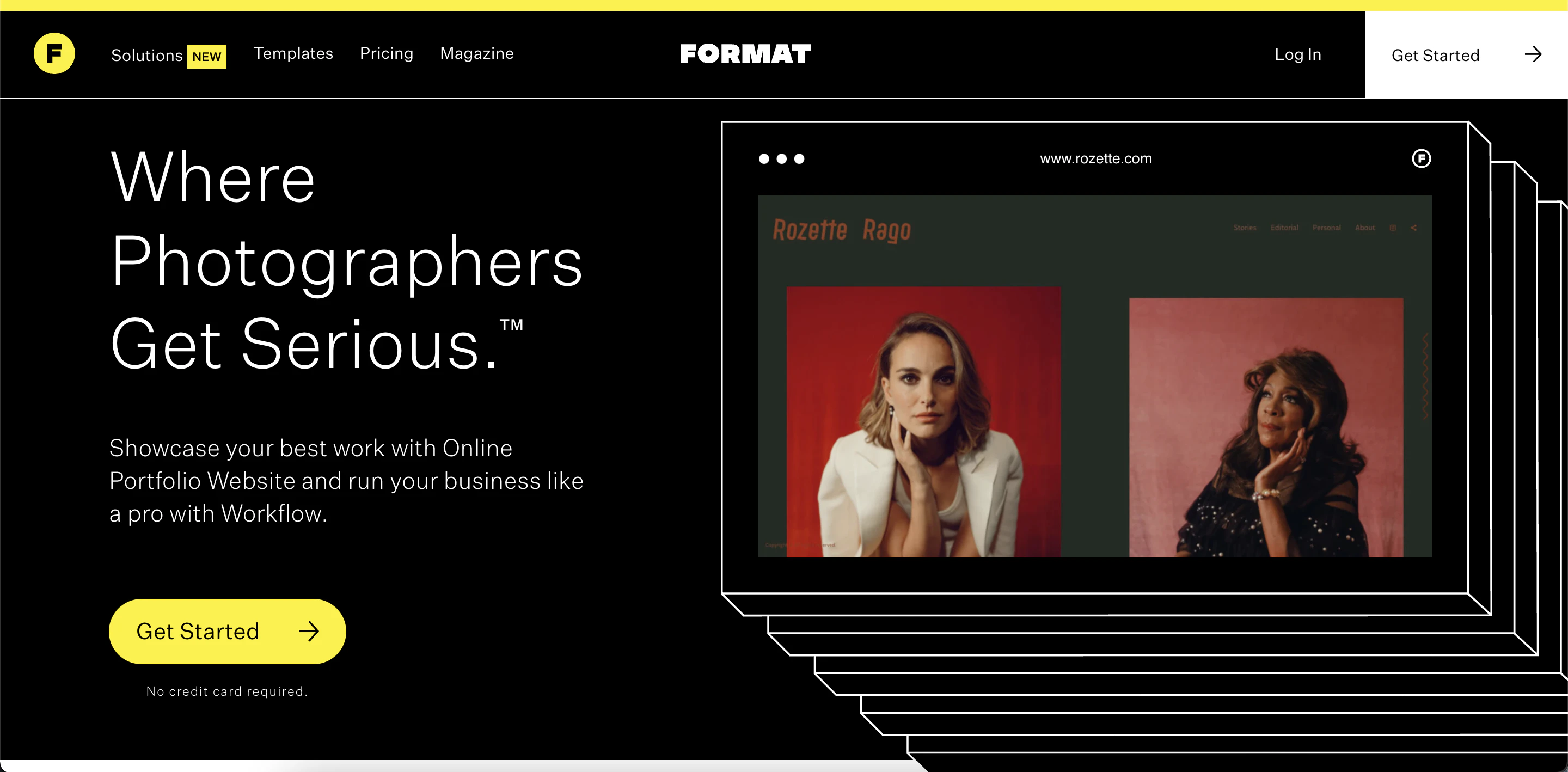Click the NEW badge beside Solutions
Viewport: 1568px width, 772px height.
(207, 56)
